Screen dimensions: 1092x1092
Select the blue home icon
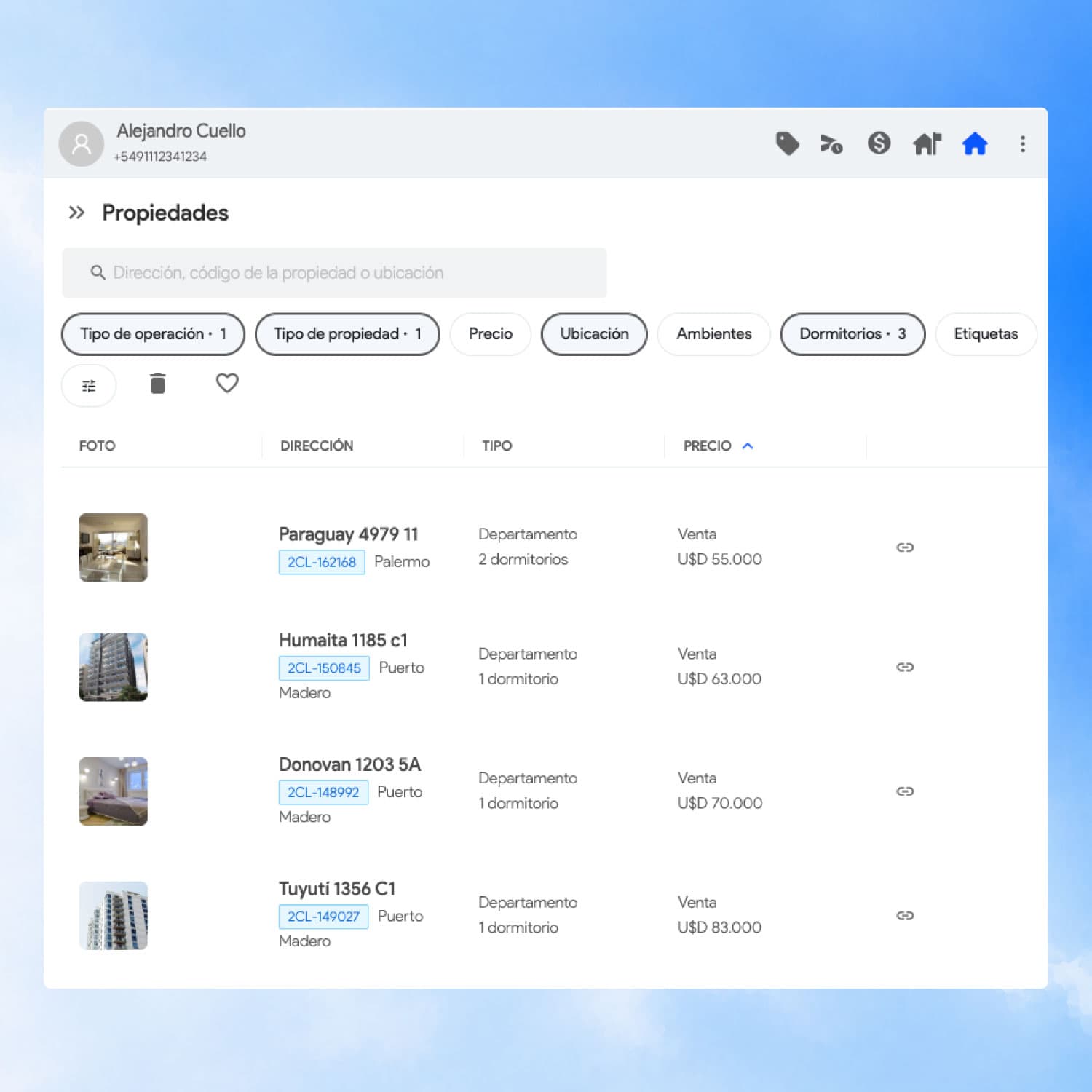click(x=975, y=143)
